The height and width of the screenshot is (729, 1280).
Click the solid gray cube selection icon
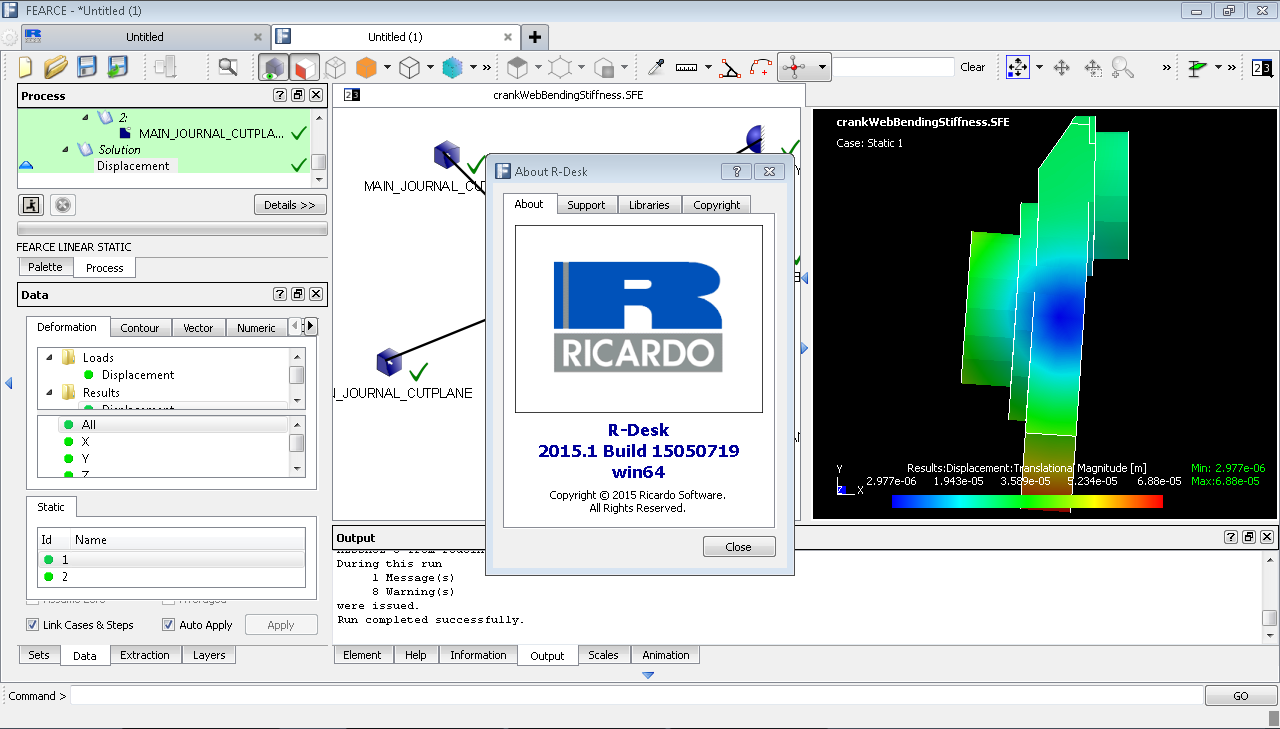pyautogui.click(x=517, y=67)
